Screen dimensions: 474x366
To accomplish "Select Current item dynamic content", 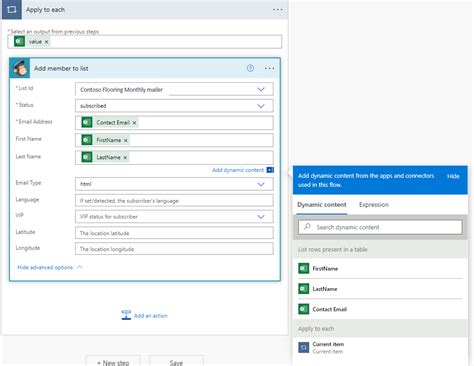I will 380,348.
